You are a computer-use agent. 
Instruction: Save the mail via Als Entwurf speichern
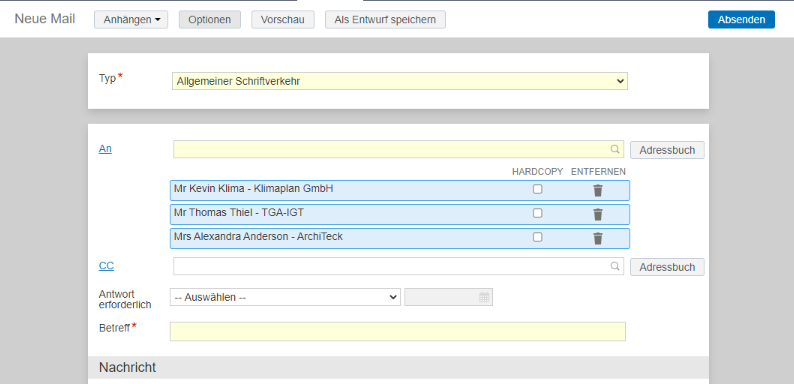point(385,20)
